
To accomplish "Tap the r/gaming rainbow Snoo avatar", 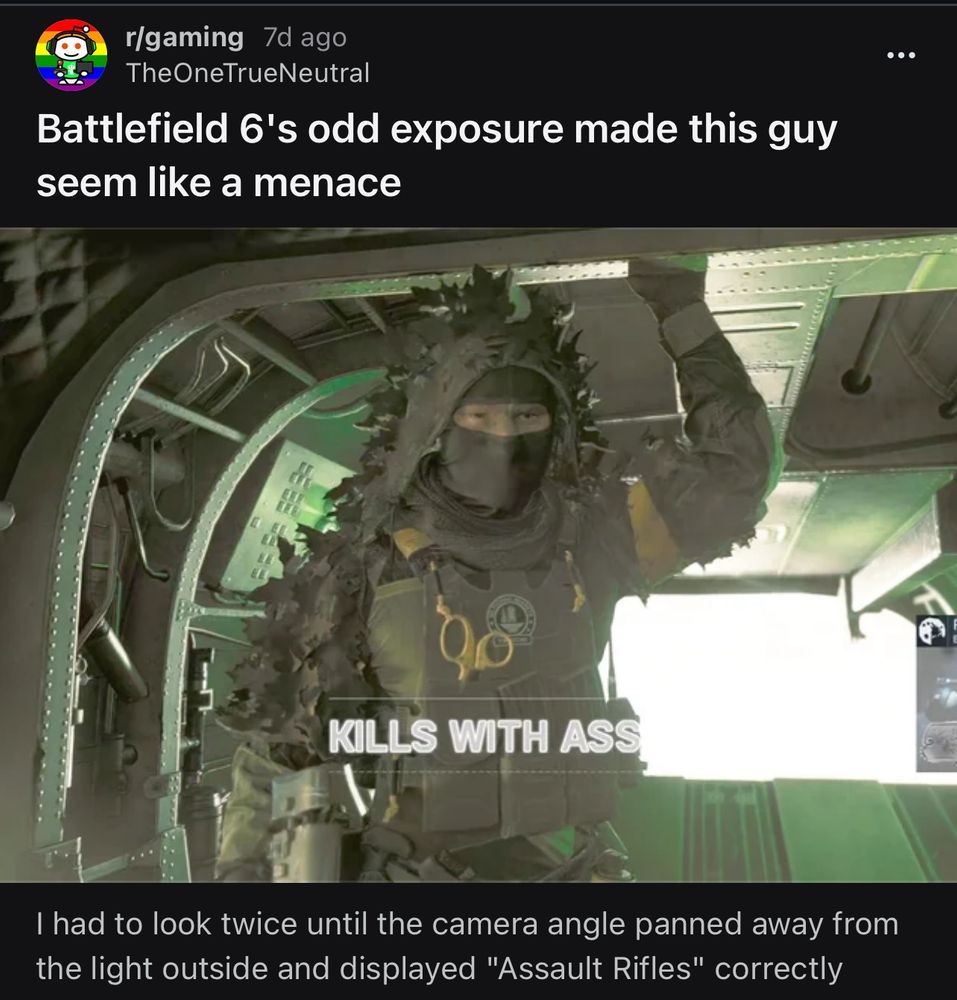I will click(71, 55).
